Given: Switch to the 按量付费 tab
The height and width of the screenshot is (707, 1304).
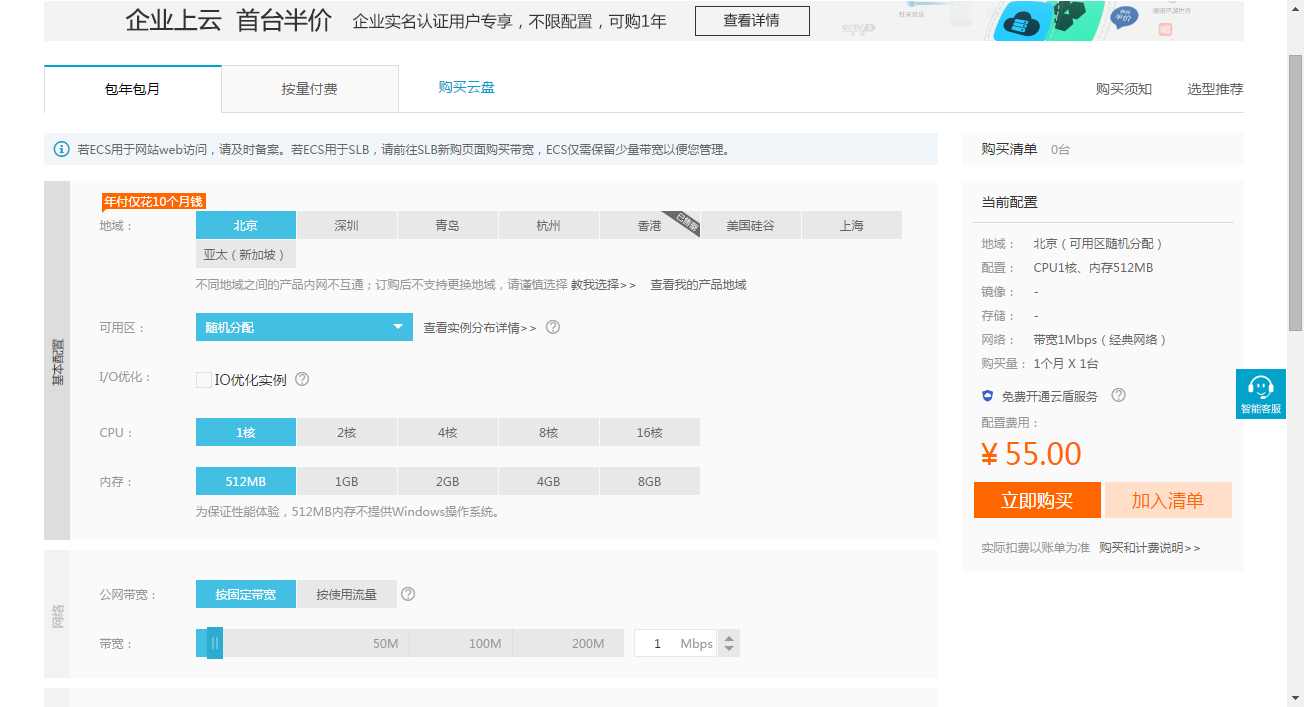Looking at the screenshot, I should tap(309, 89).
